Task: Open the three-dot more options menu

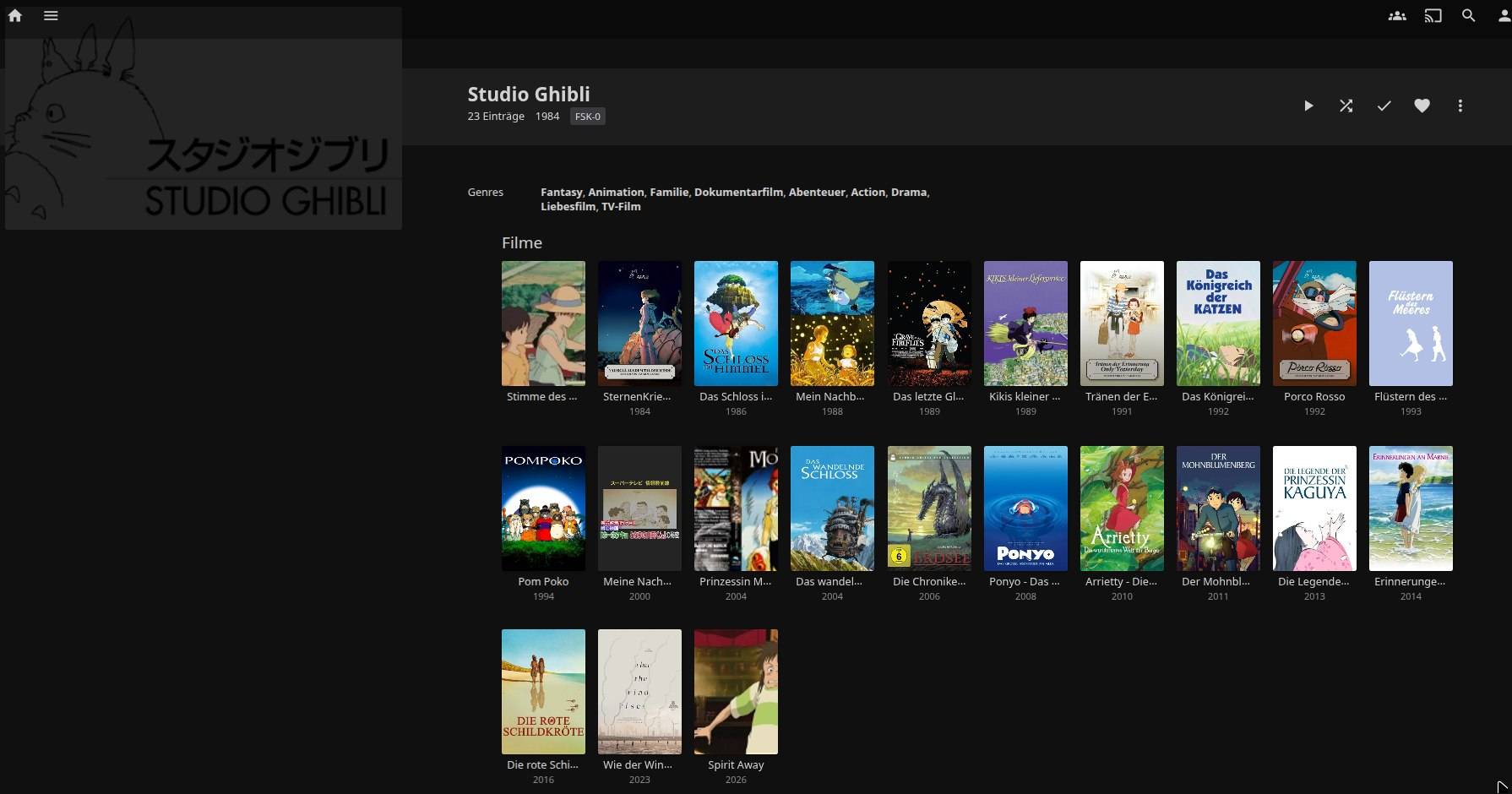Action: (1460, 106)
